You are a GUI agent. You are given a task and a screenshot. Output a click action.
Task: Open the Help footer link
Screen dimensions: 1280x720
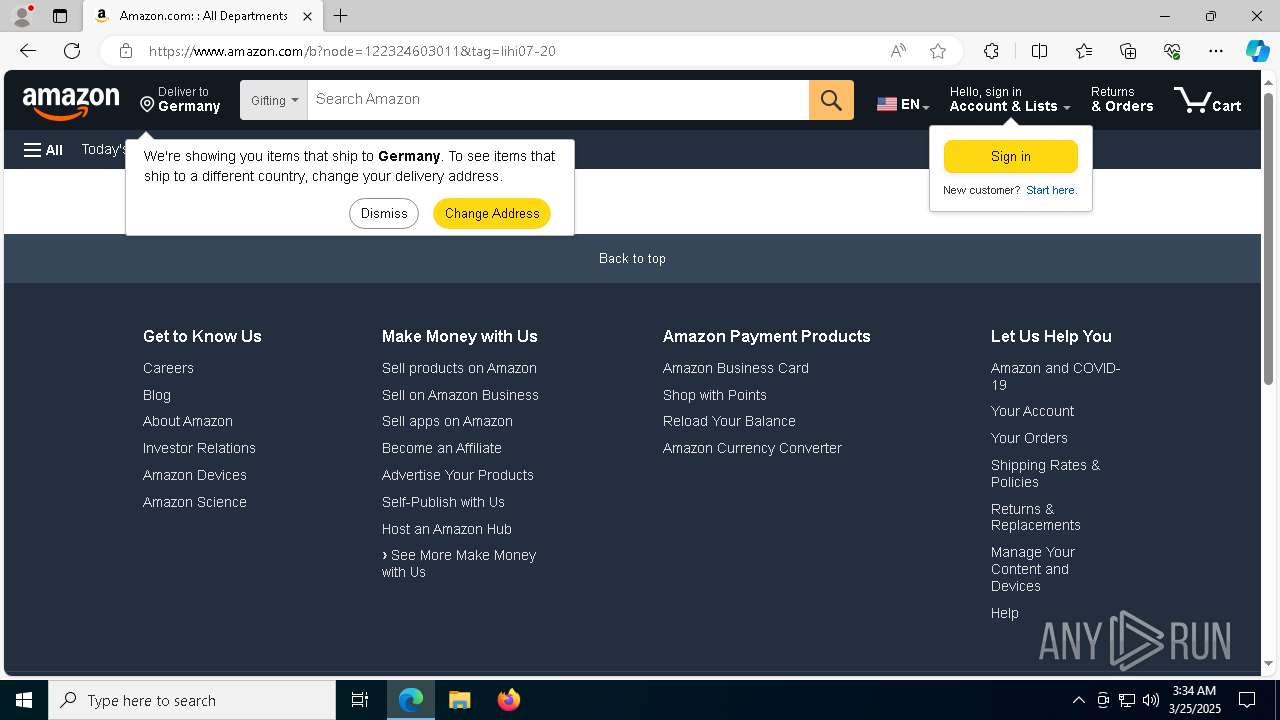(1005, 613)
